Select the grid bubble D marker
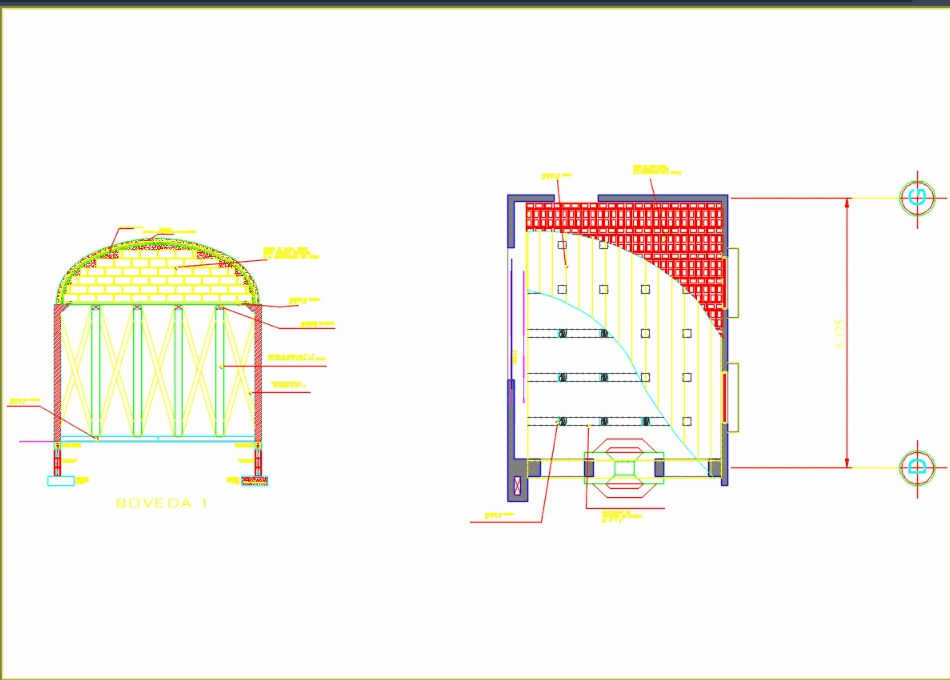The image size is (950, 680). click(x=917, y=467)
